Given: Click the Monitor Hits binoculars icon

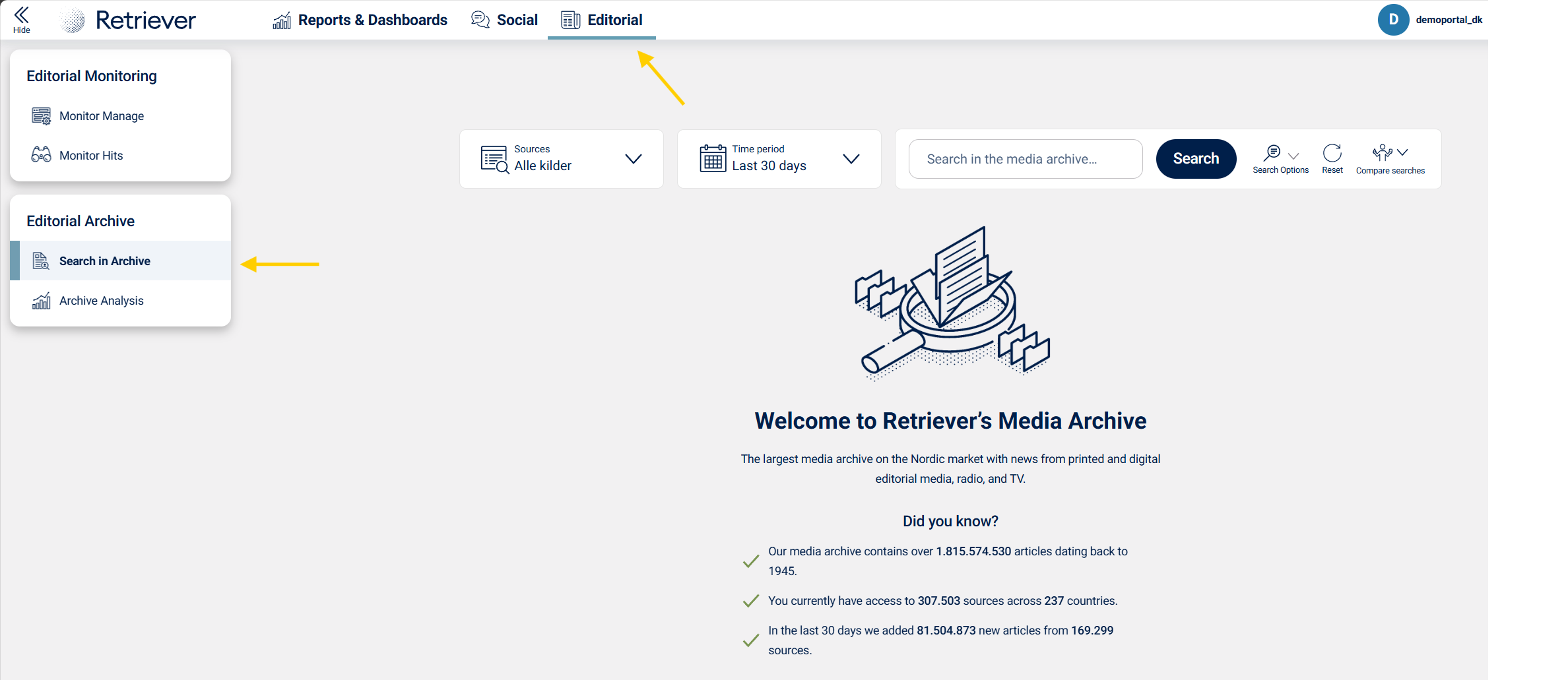Looking at the screenshot, I should [41, 155].
